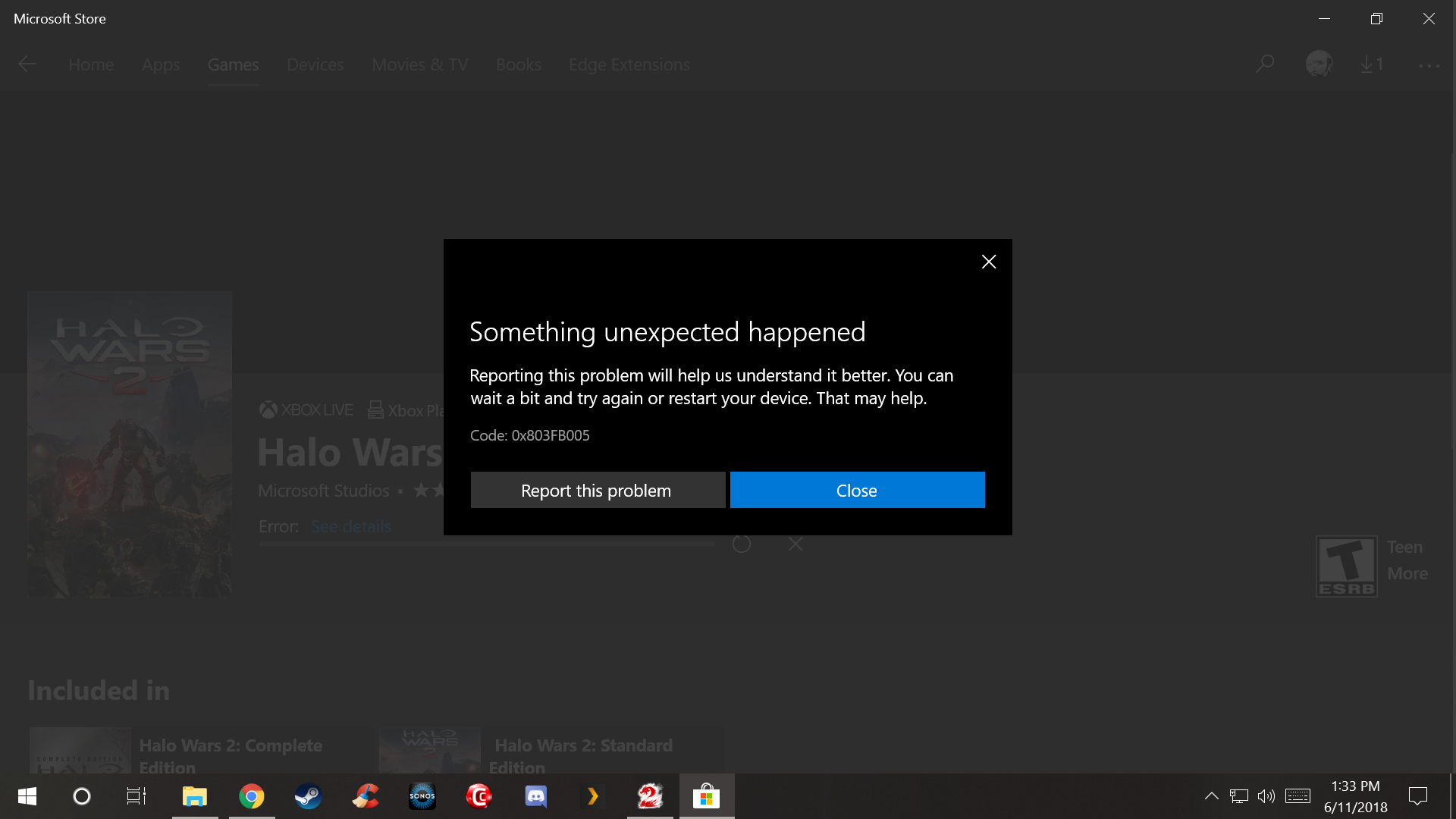Open the Devices tab
Viewport: 1456px width, 819px height.
coord(315,64)
